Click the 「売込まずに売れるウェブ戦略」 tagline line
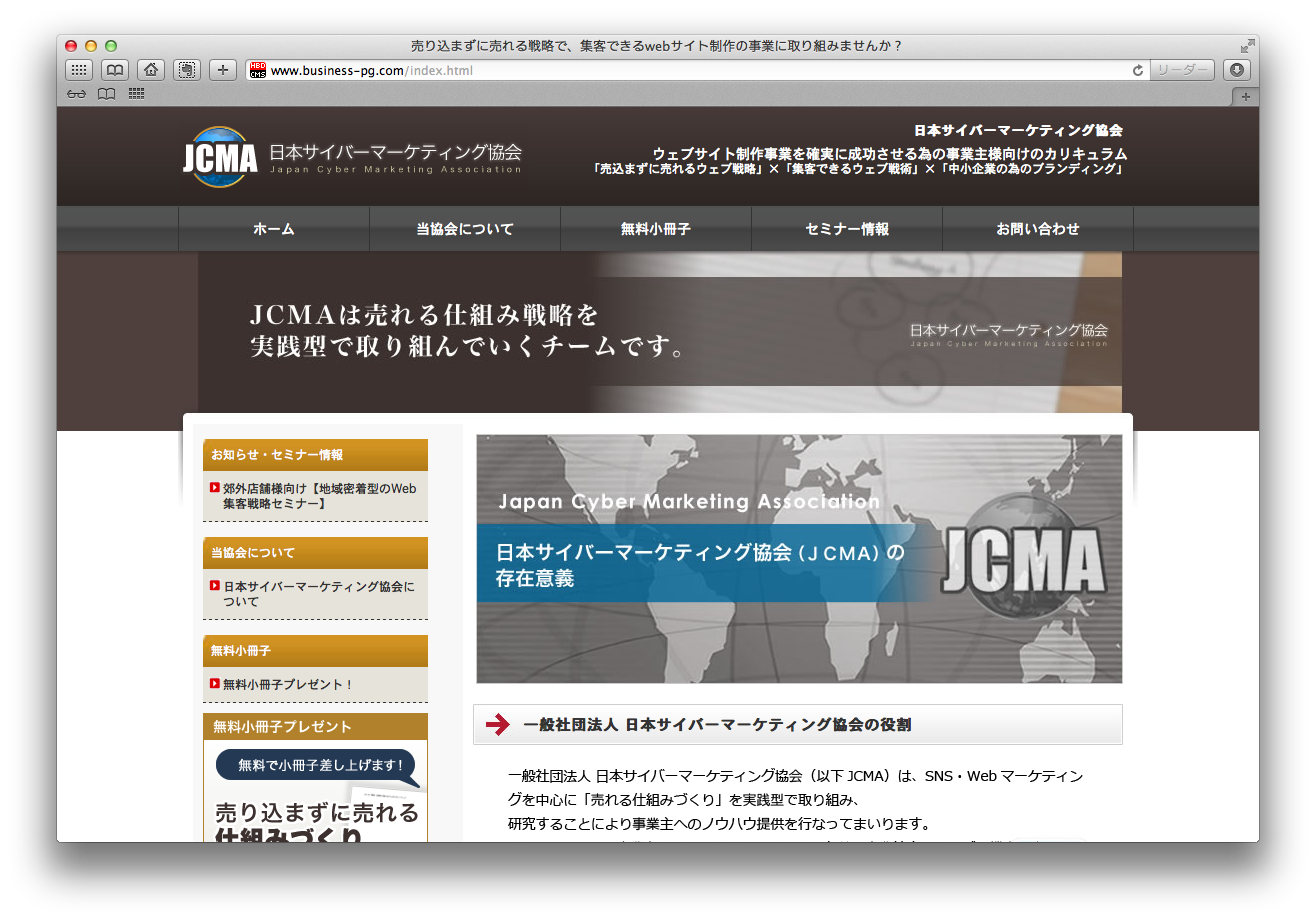 (858, 169)
